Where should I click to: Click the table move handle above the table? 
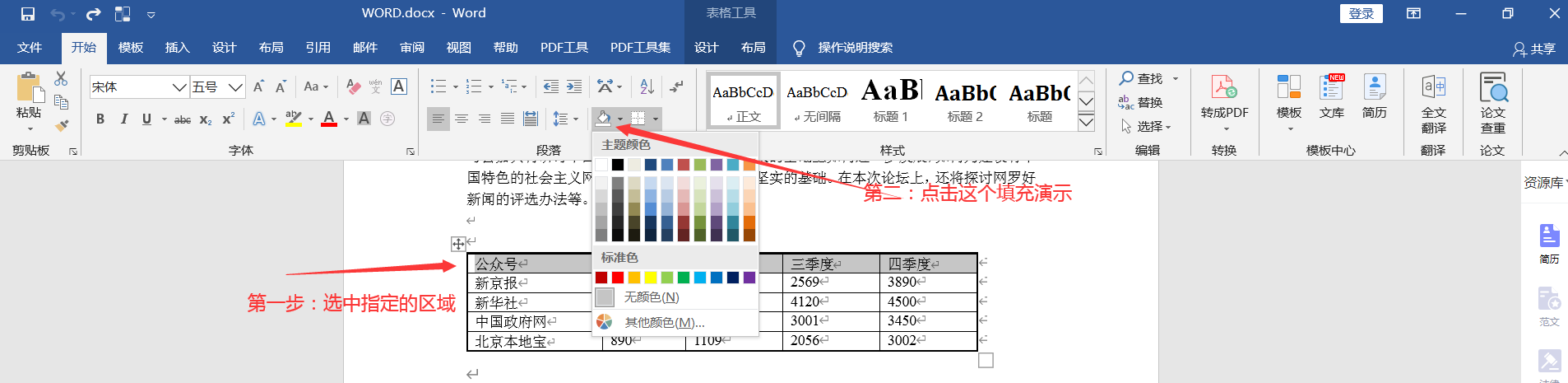(458, 244)
